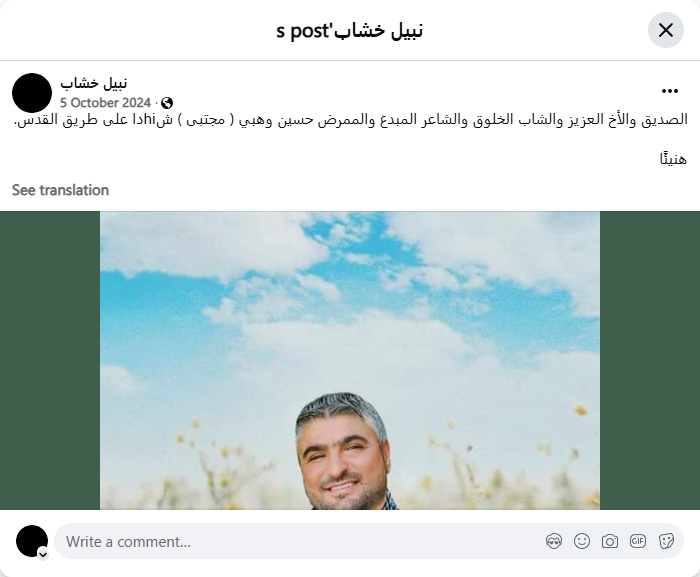
Task: Open the emoji picker in comment box
Action: pos(582,541)
